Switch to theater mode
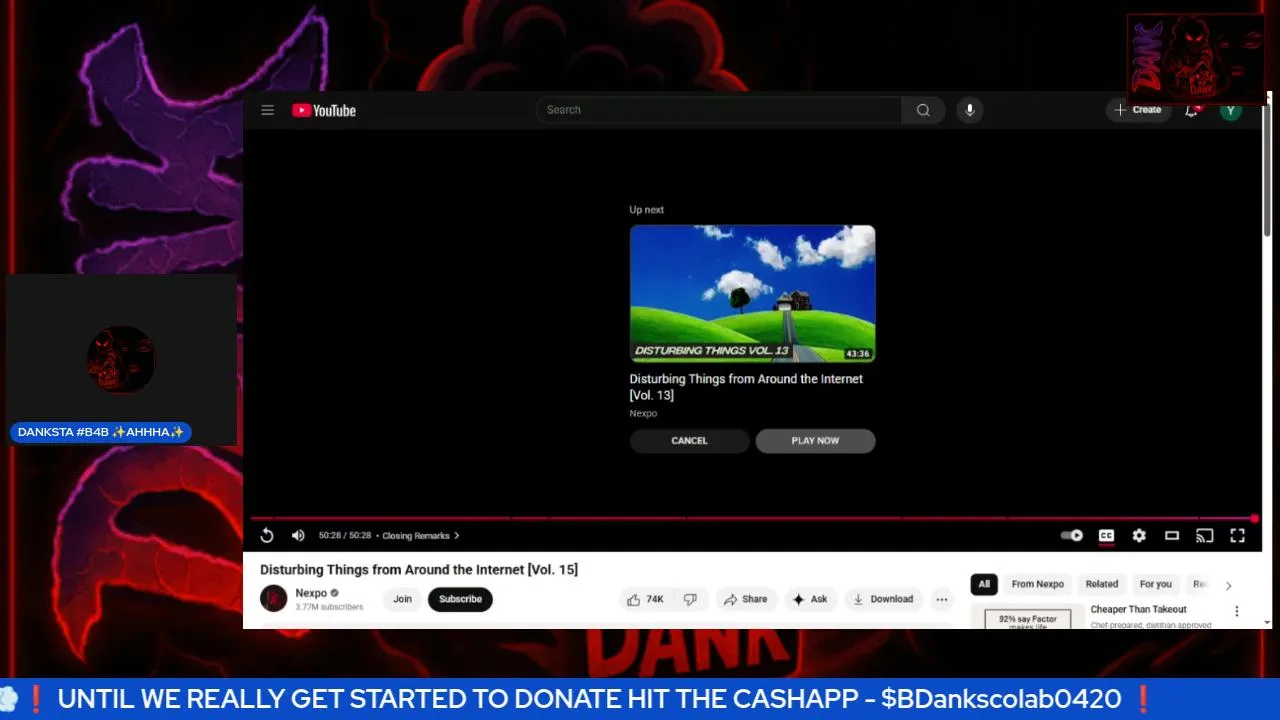The width and height of the screenshot is (1280, 720). coord(1172,536)
